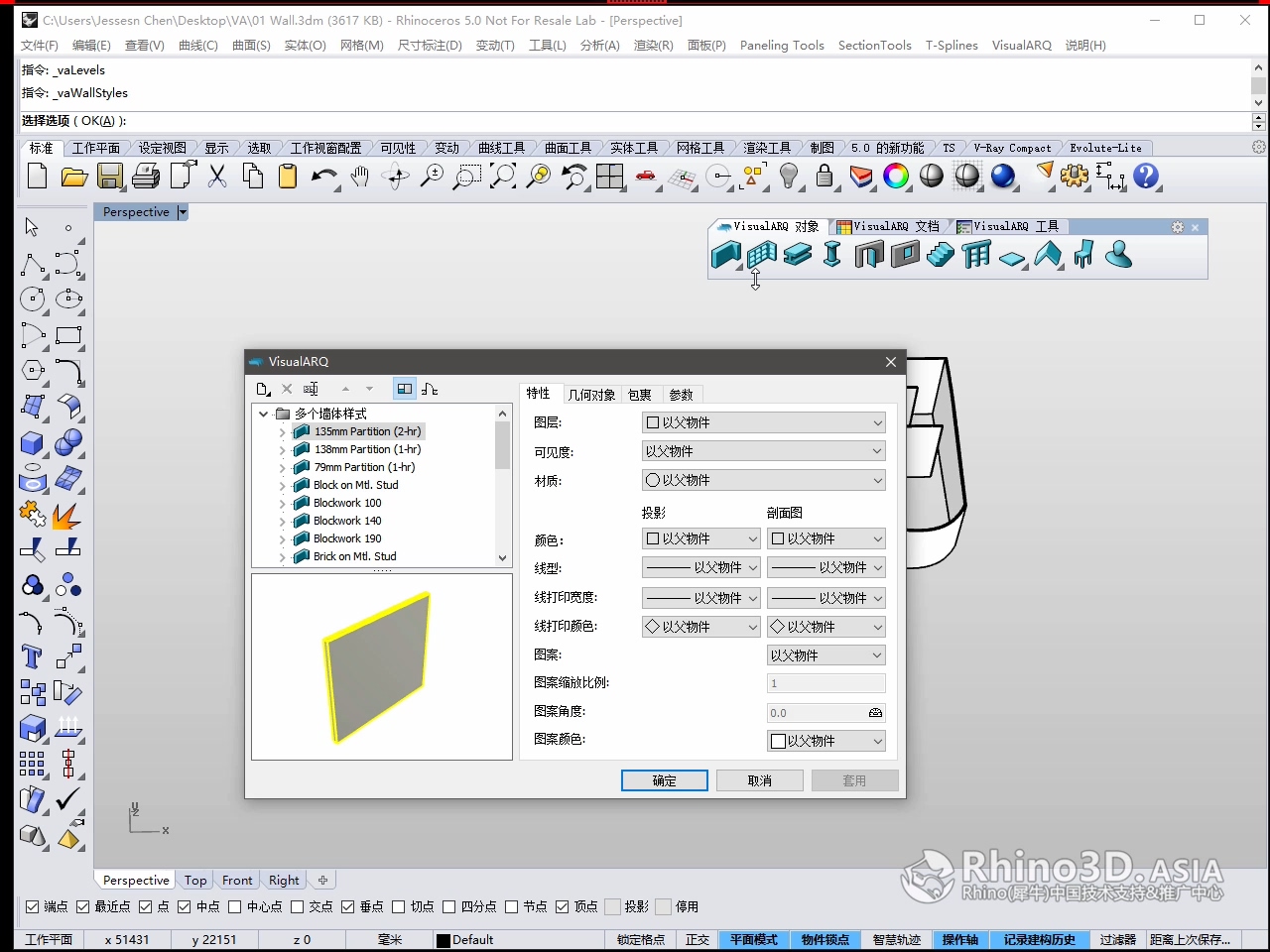This screenshot has width=1270, height=952.
Task: Click the VisualARQ Curtain Wall tool icon
Action: (x=762, y=255)
